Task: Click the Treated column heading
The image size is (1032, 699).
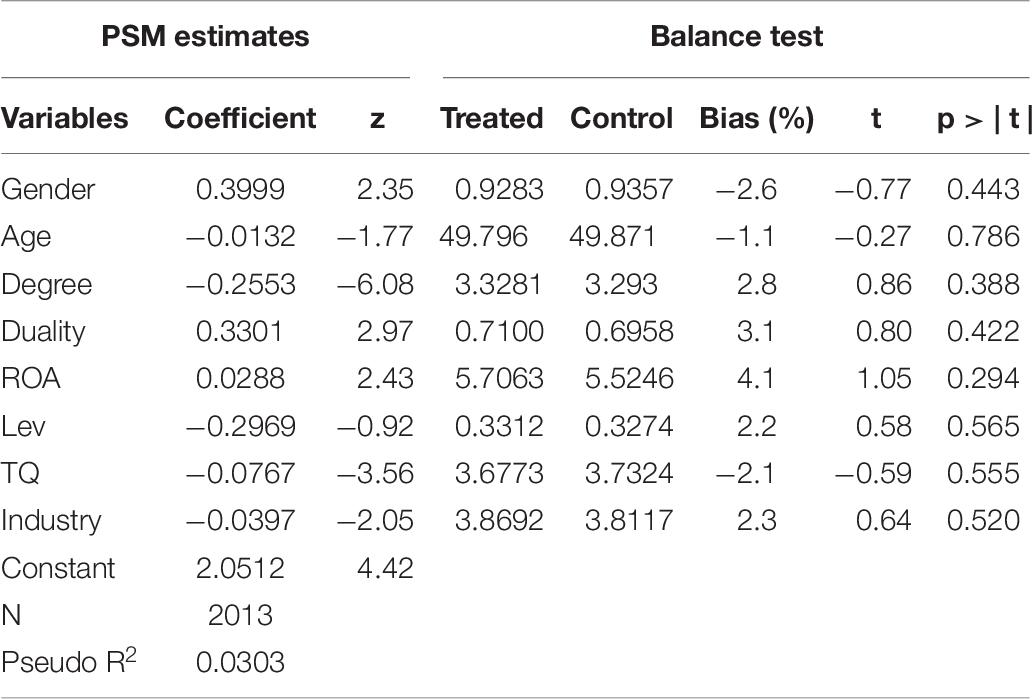Action: point(492,118)
